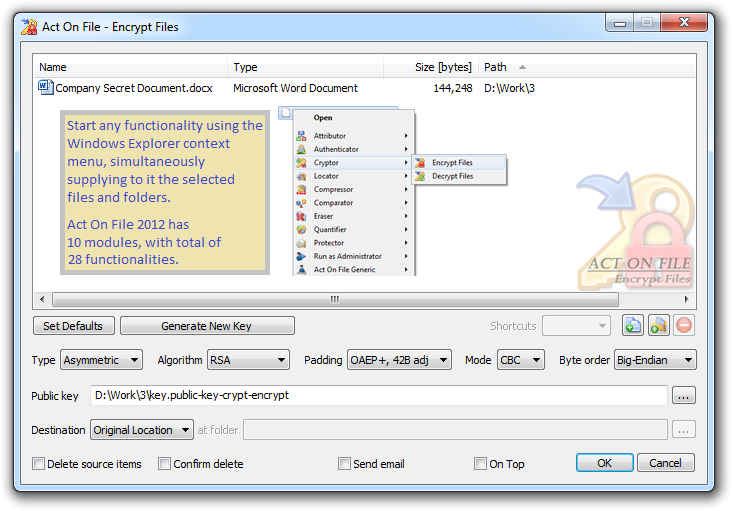Click the red remove item icon button

(x=684, y=325)
